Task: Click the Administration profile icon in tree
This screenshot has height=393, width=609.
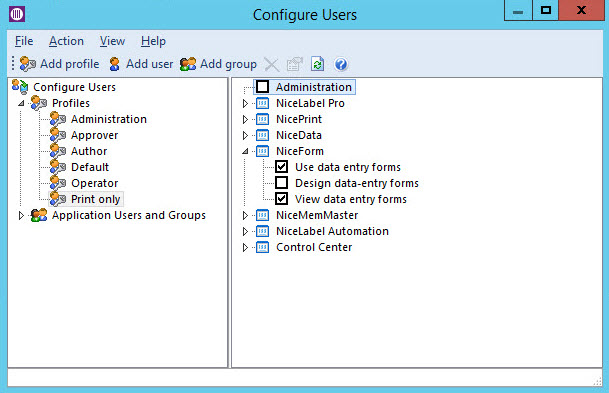Action: pyautogui.click(x=58, y=119)
